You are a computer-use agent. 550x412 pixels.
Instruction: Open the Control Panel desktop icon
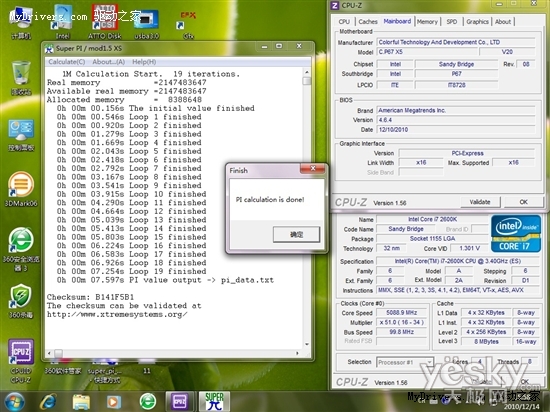point(21,134)
